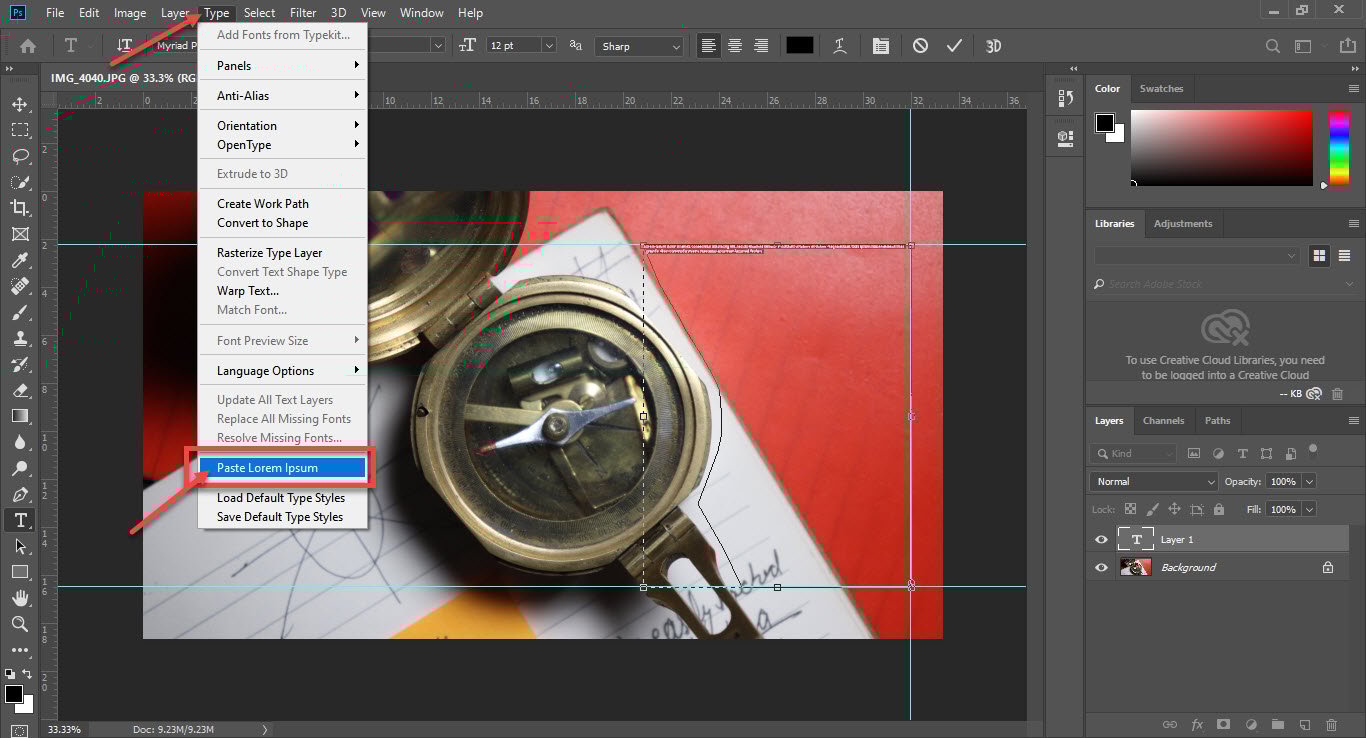Toggle visibility of the Background layer
The width and height of the screenshot is (1366, 738).
tap(1101, 567)
